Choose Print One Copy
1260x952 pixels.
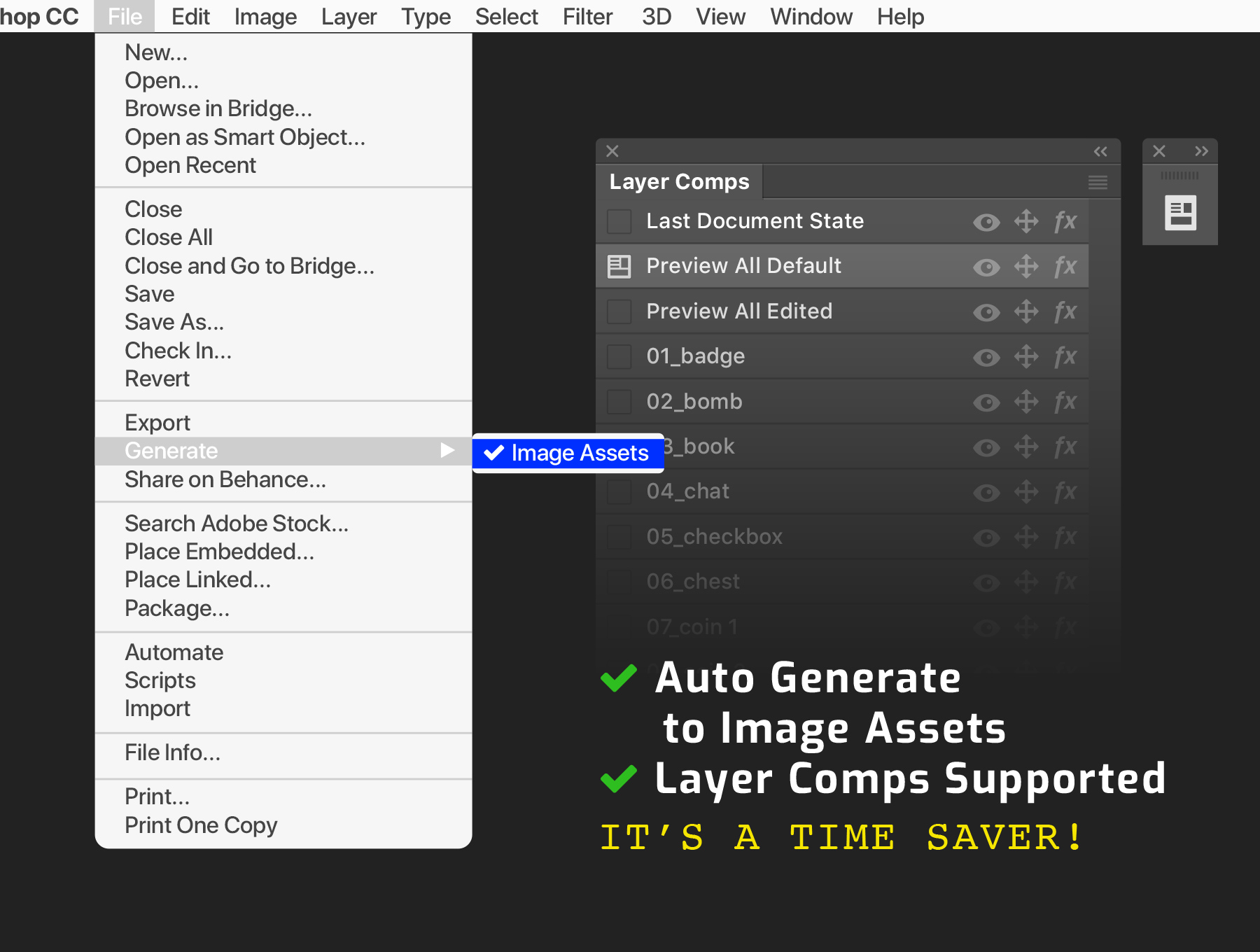283,825
